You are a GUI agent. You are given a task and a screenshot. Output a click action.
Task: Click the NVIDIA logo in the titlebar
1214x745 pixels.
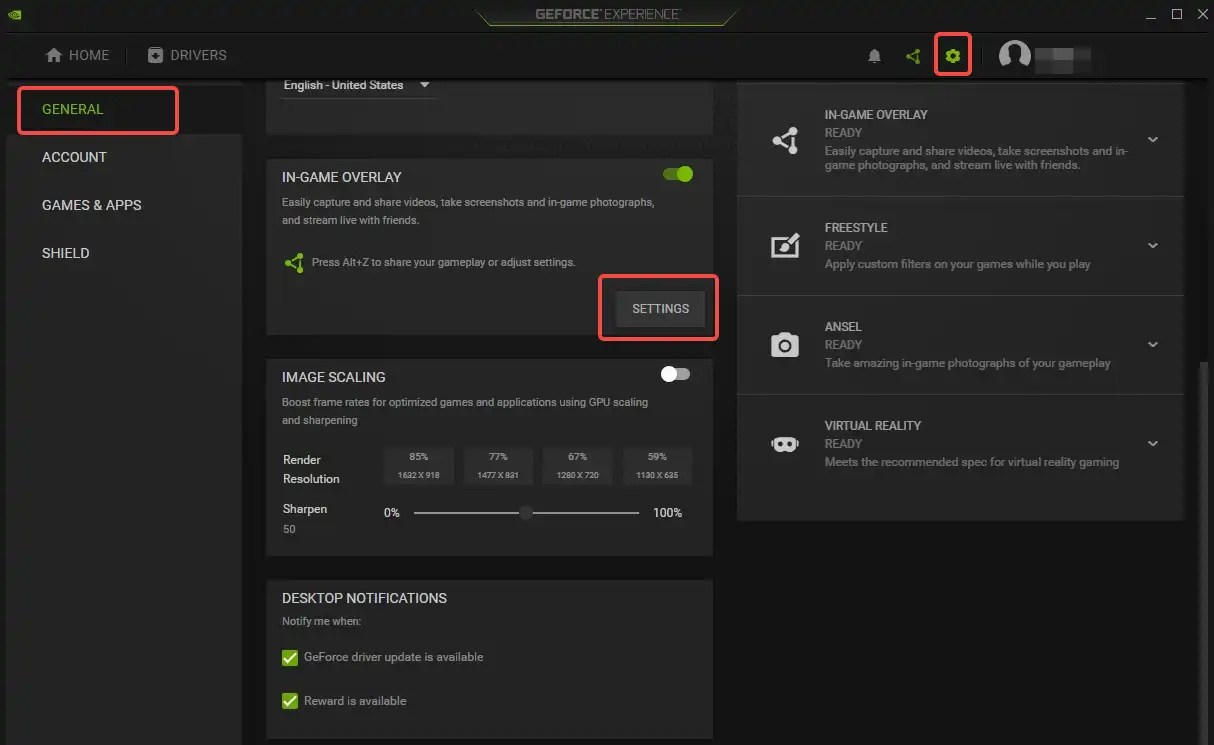pyautogui.click(x=16, y=13)
